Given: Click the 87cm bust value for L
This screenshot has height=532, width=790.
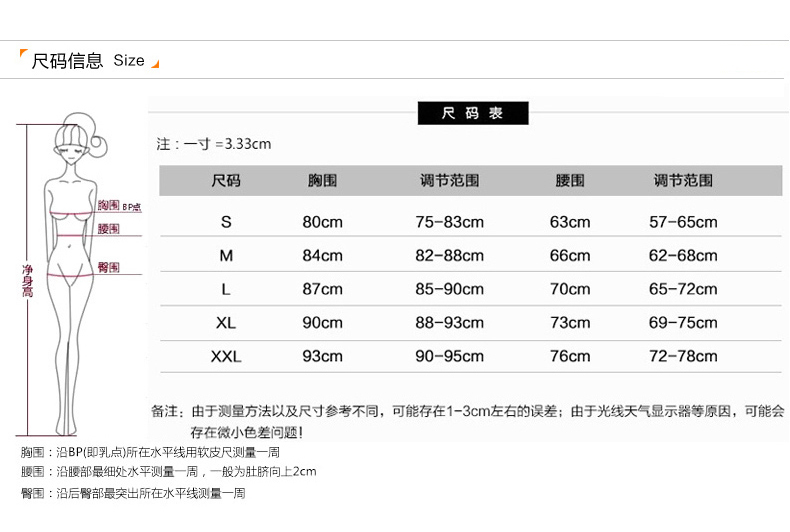Looking at the screenshot, I should [x=322, y=289].
